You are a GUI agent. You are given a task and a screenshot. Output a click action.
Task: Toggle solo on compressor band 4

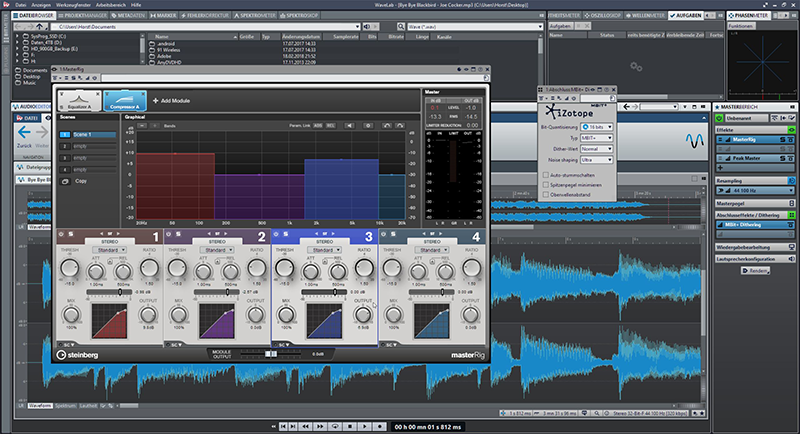(393, 234)
